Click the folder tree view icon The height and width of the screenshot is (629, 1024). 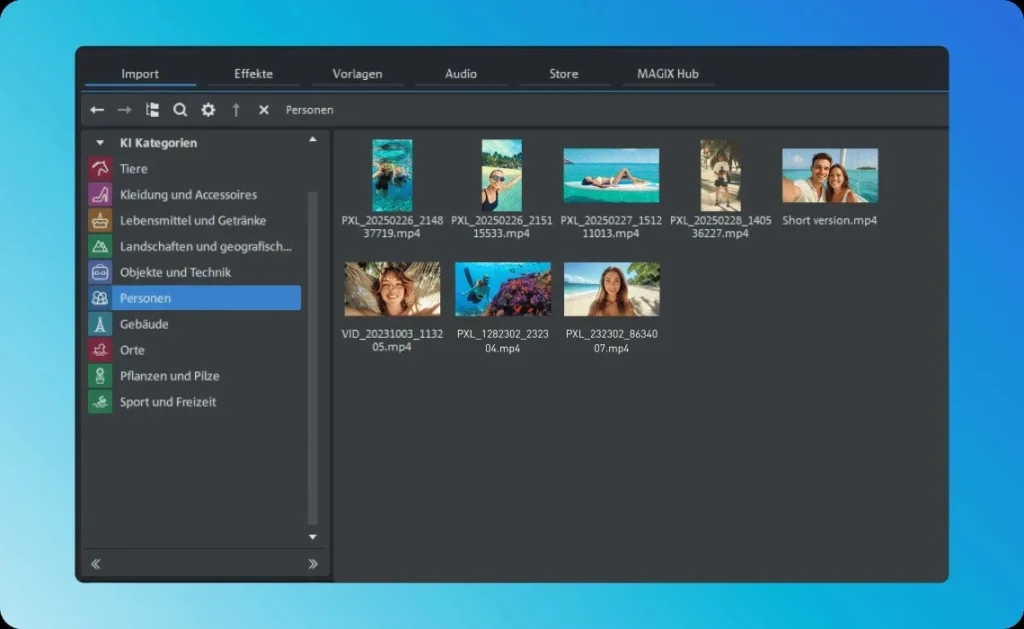[x=153, y=110]
